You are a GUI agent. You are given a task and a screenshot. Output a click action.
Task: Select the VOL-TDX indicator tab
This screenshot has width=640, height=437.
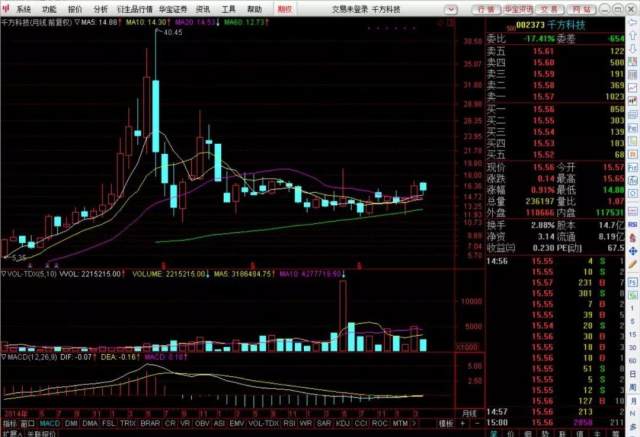pyautogui.click(x=263, y=424)
